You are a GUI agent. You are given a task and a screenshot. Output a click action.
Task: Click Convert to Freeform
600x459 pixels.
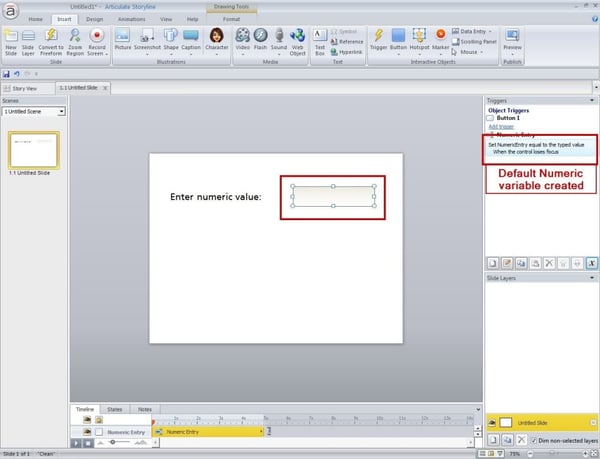coord(51,42)
